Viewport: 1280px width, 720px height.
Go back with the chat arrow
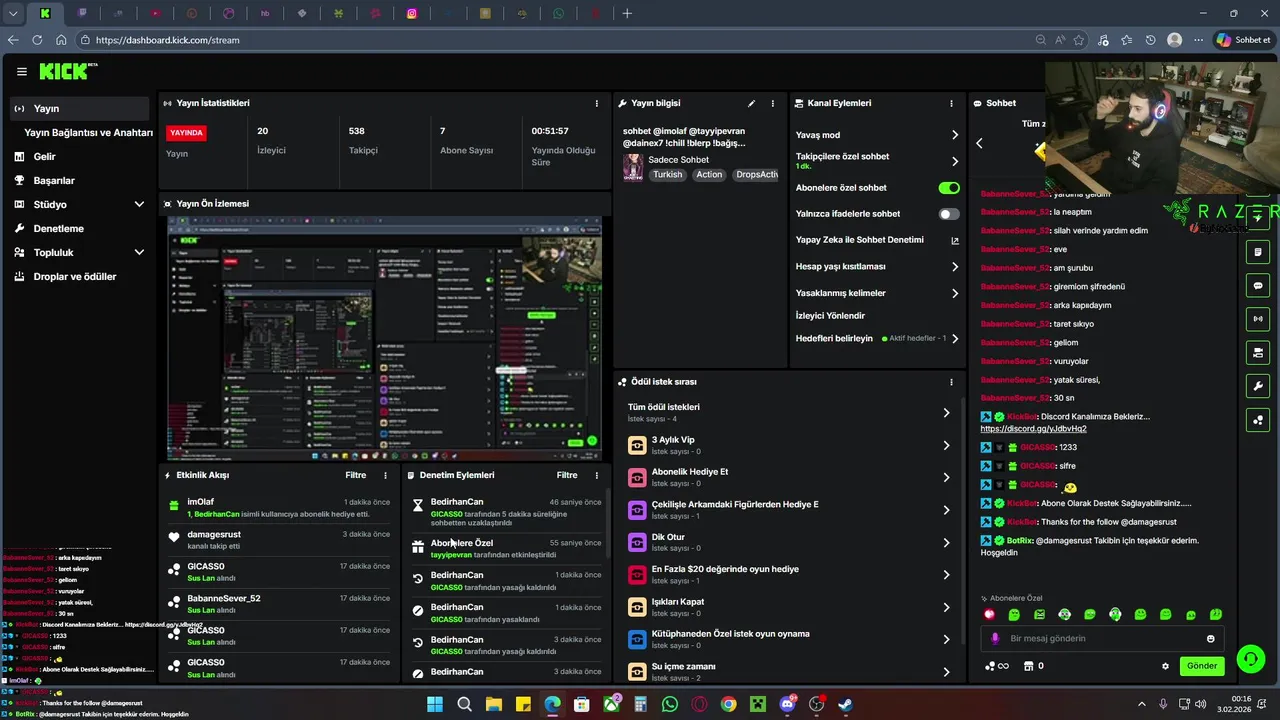coord(979,143)
